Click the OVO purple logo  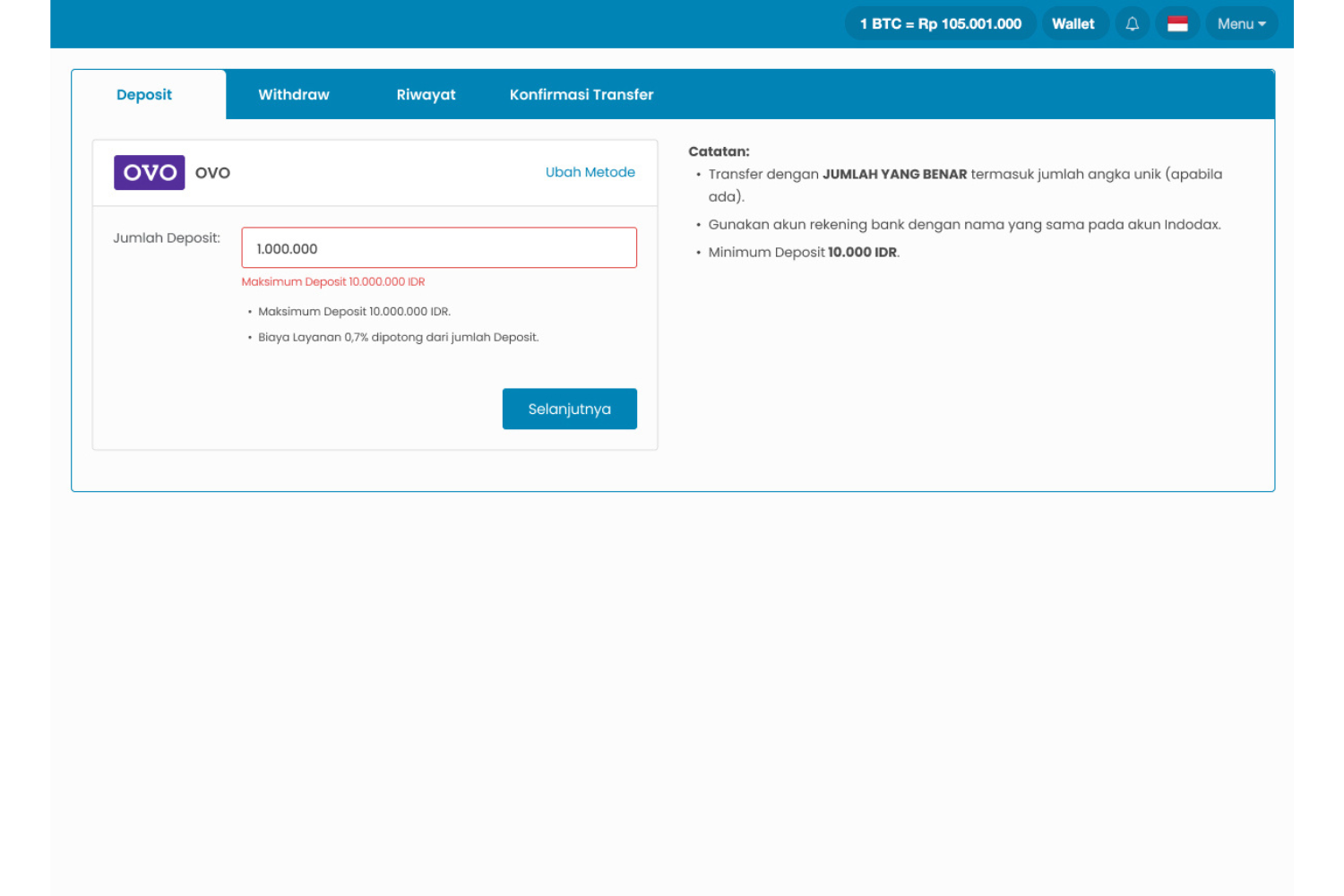[x=149, y=172]
